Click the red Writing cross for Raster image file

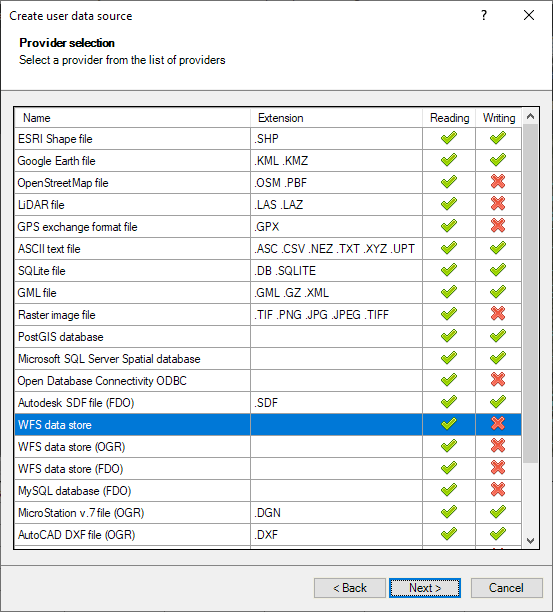(498, 313)
